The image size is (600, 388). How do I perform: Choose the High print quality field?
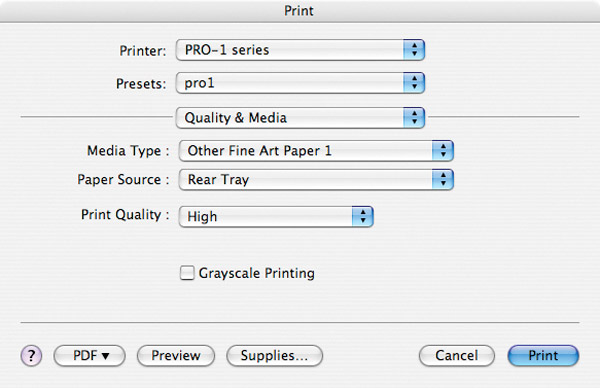click(276, 217)
